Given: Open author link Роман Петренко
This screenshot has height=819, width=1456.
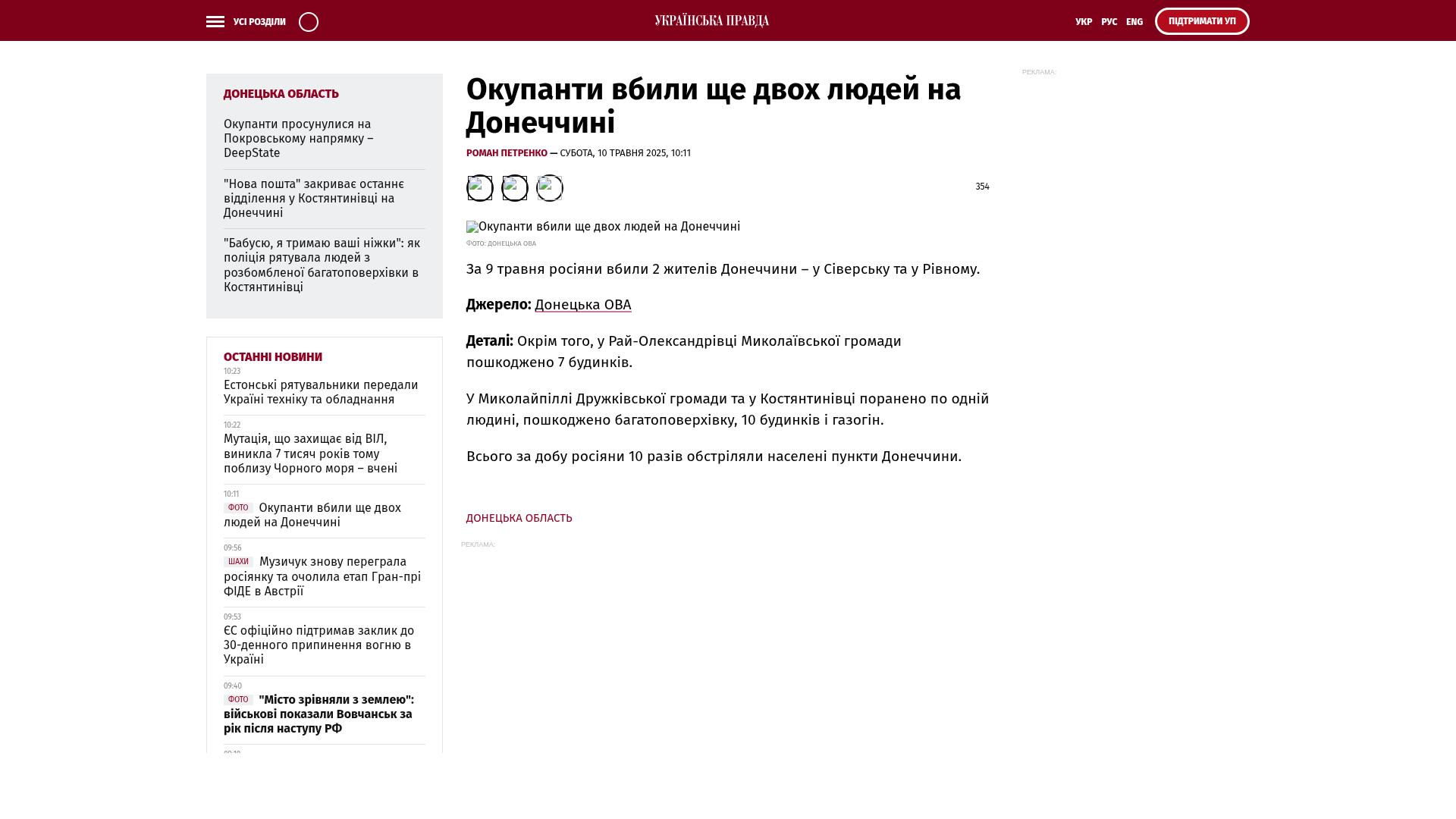Looking at the screenshot, I should tap(507, 153).
